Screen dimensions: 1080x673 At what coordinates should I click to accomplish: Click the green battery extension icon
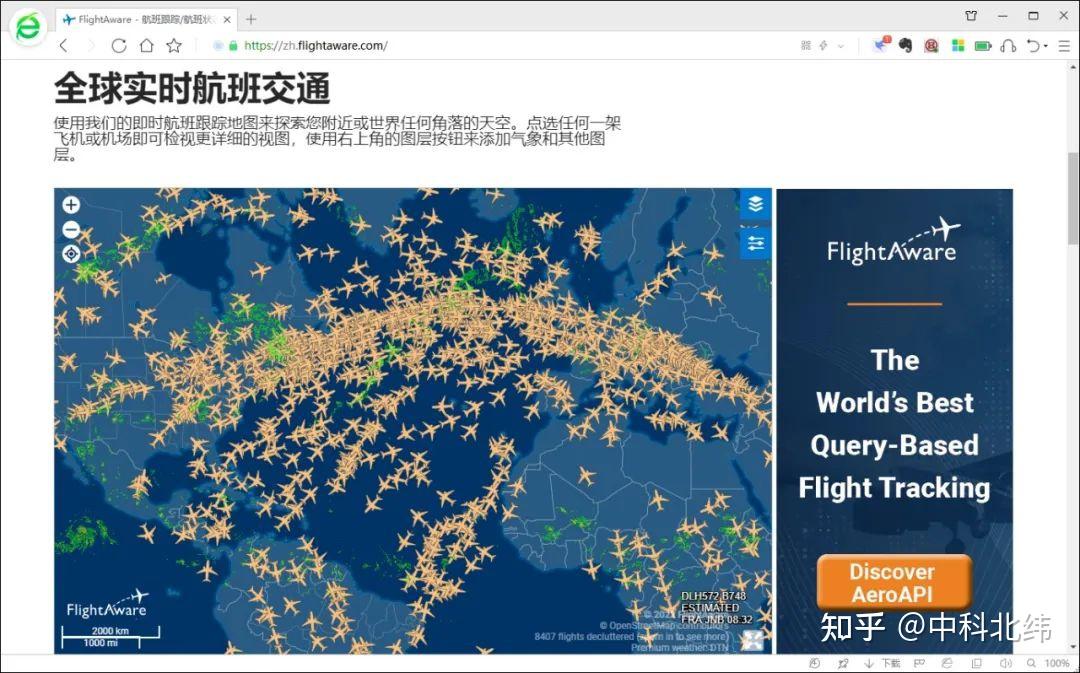coord(983,45)
